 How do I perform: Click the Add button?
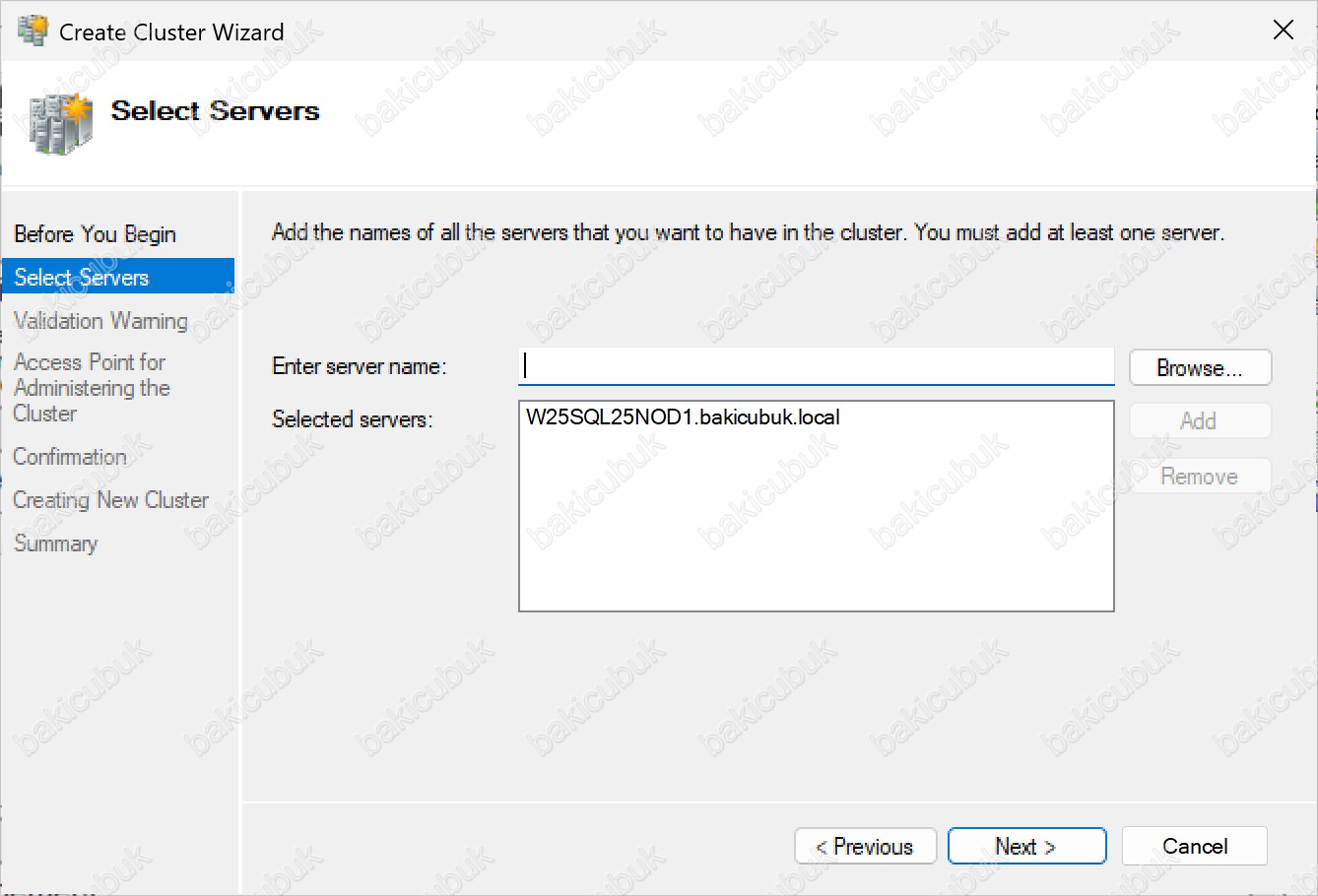pos(1199,421)
